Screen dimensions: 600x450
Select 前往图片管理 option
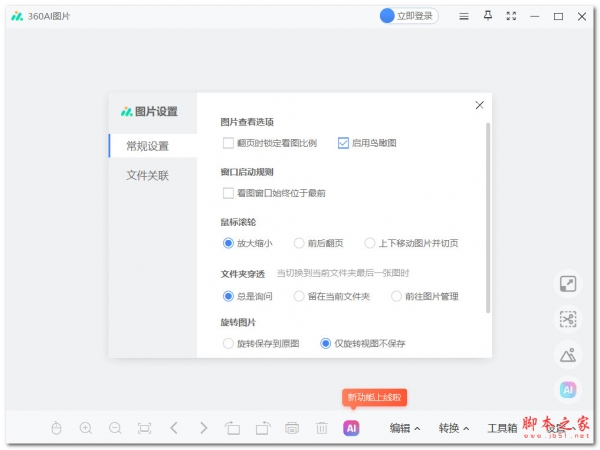[396, 296]
